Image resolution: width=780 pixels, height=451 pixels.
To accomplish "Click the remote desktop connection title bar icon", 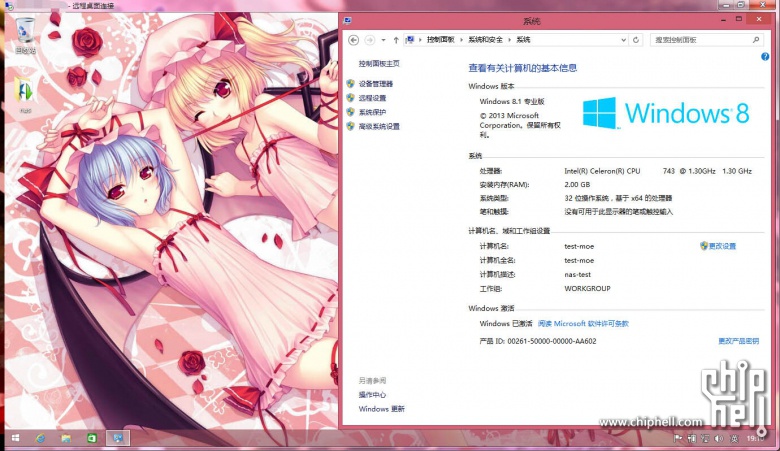I will (x=8, y=5).
